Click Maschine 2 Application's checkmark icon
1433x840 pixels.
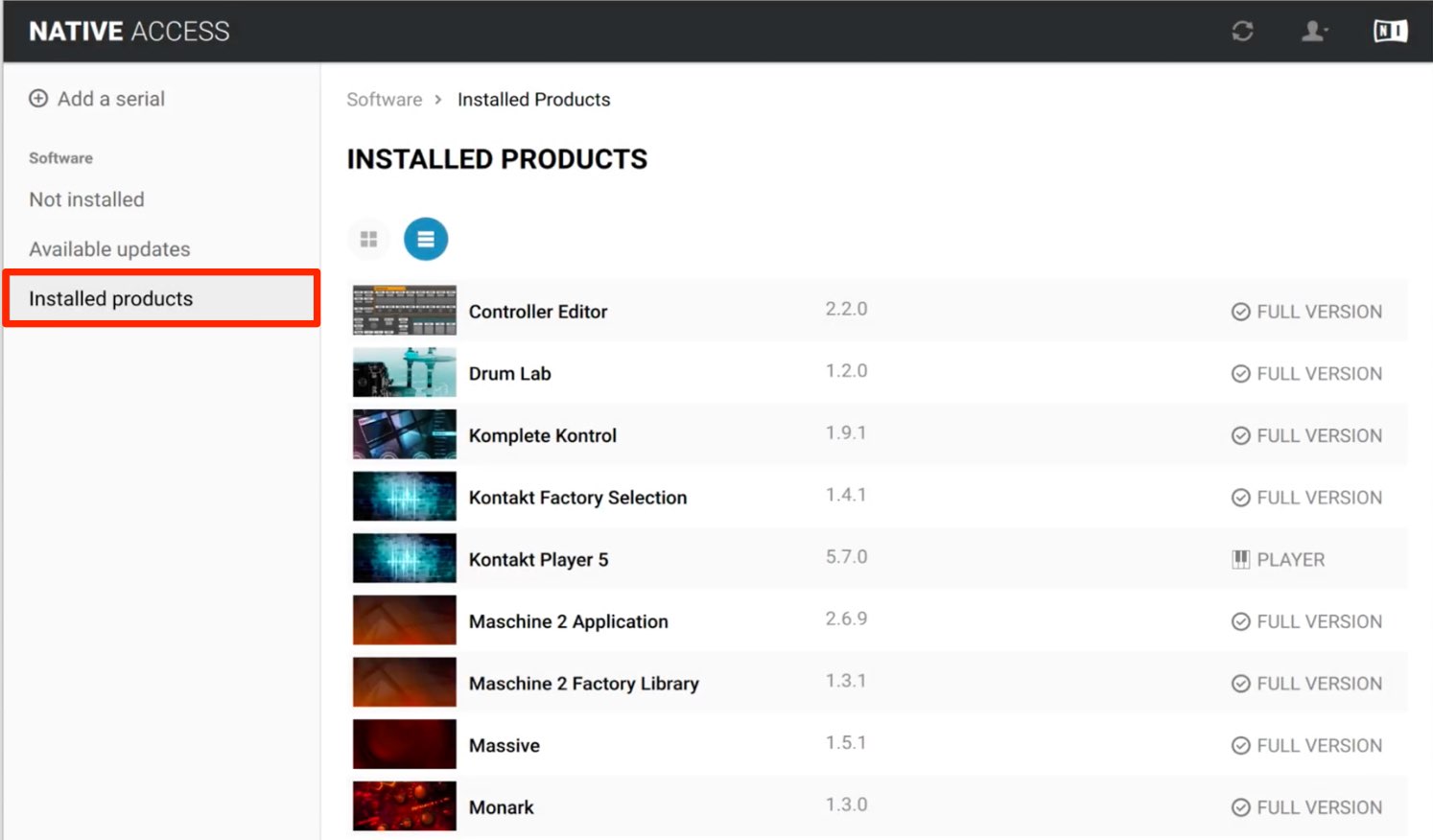[x=1240, y=621]
